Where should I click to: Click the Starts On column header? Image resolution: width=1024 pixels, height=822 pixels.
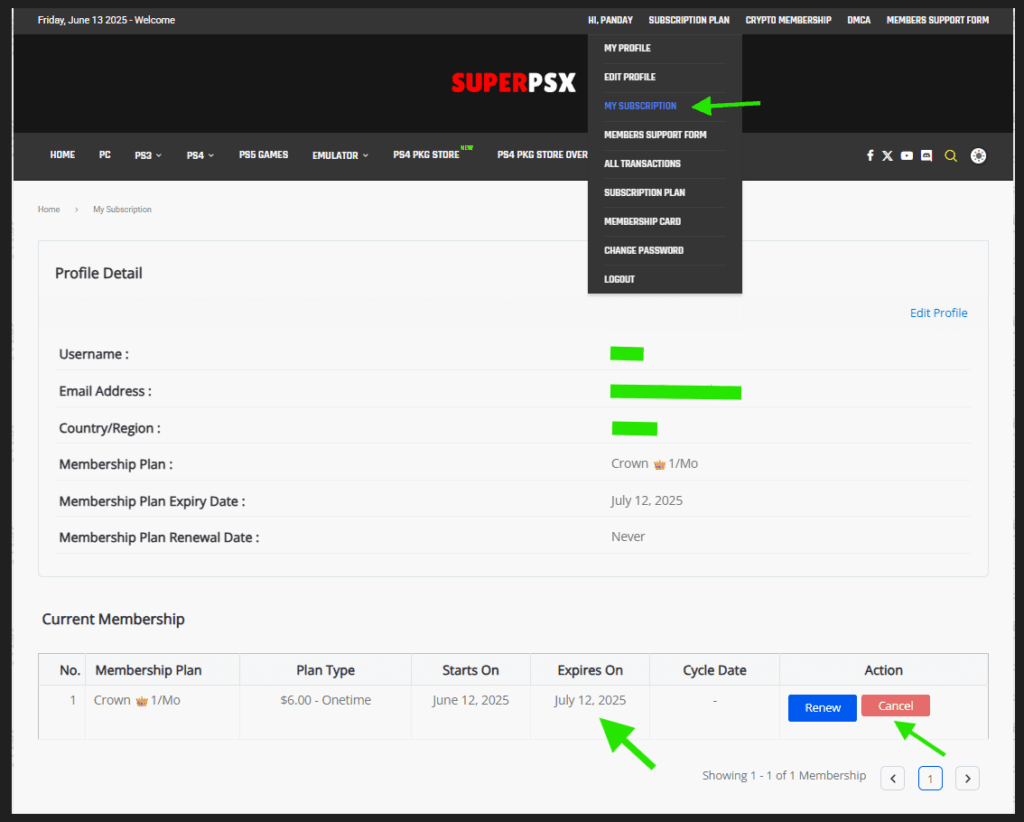[470, 671]
